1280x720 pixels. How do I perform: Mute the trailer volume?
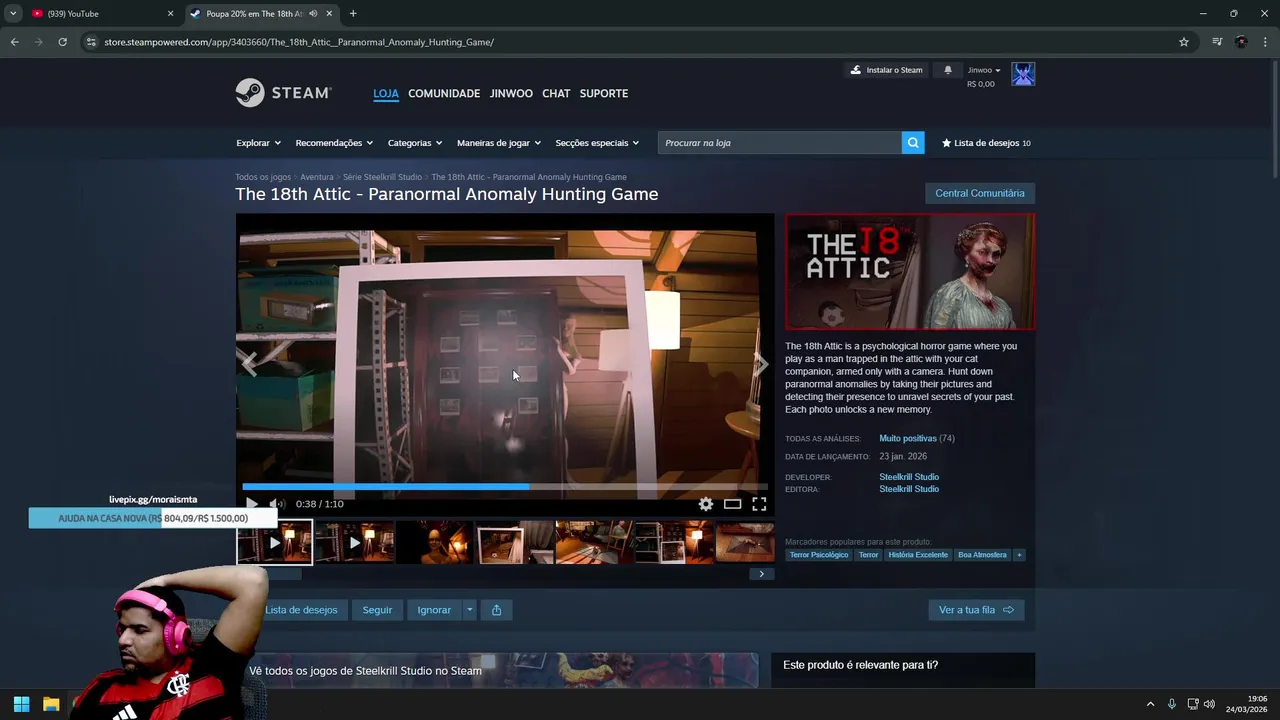tap(277, 504)
